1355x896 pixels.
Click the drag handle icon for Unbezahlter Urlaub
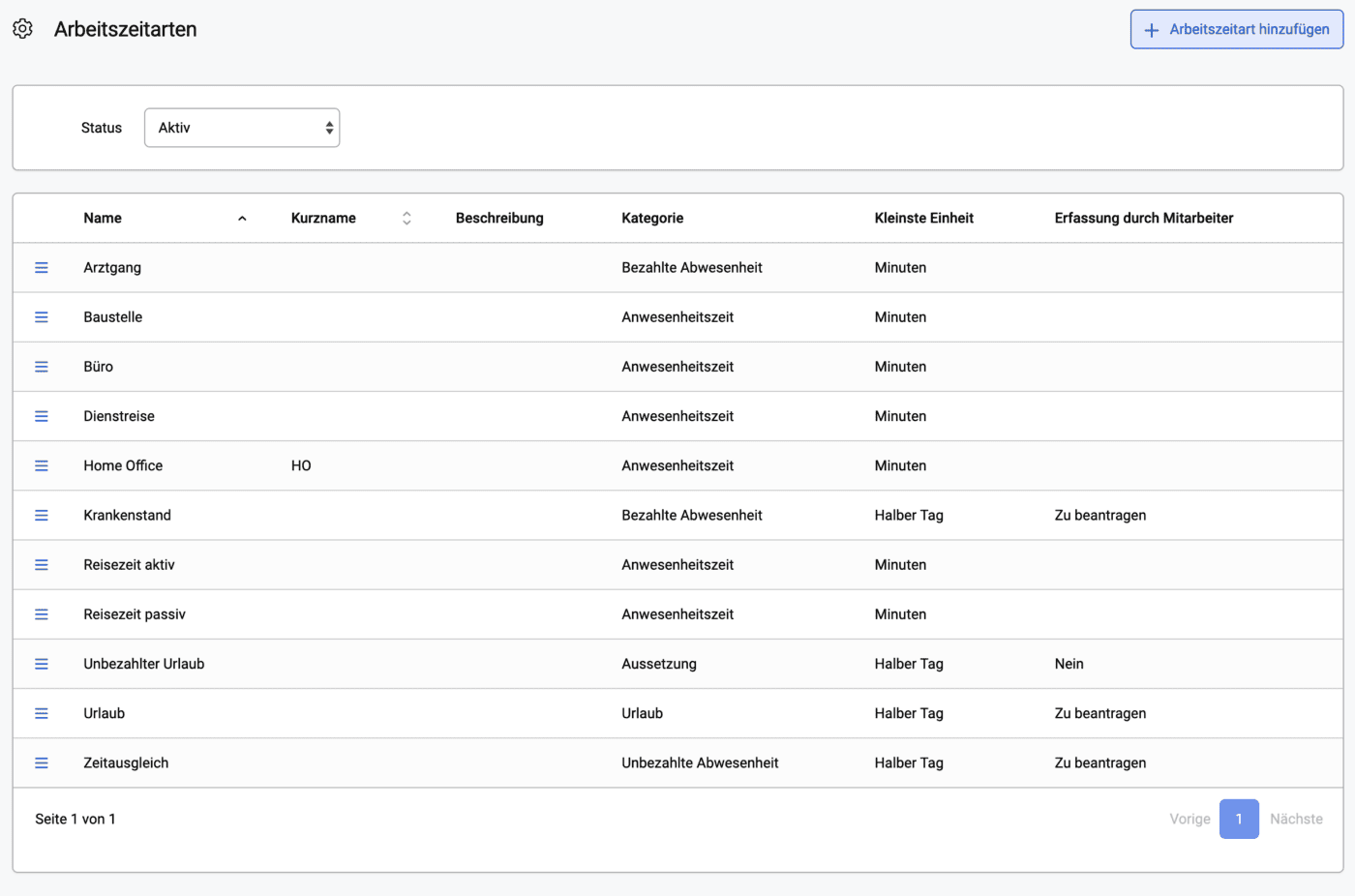[42, 664]
